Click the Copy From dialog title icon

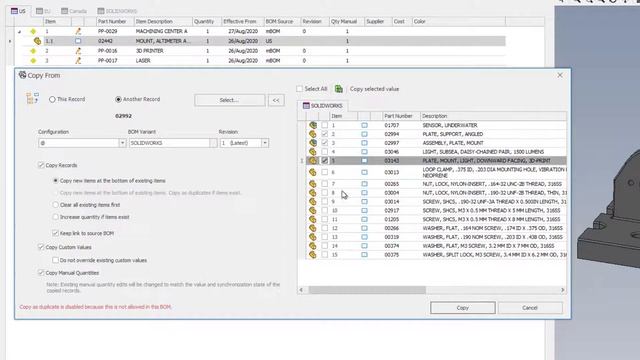tap(22, 75)
